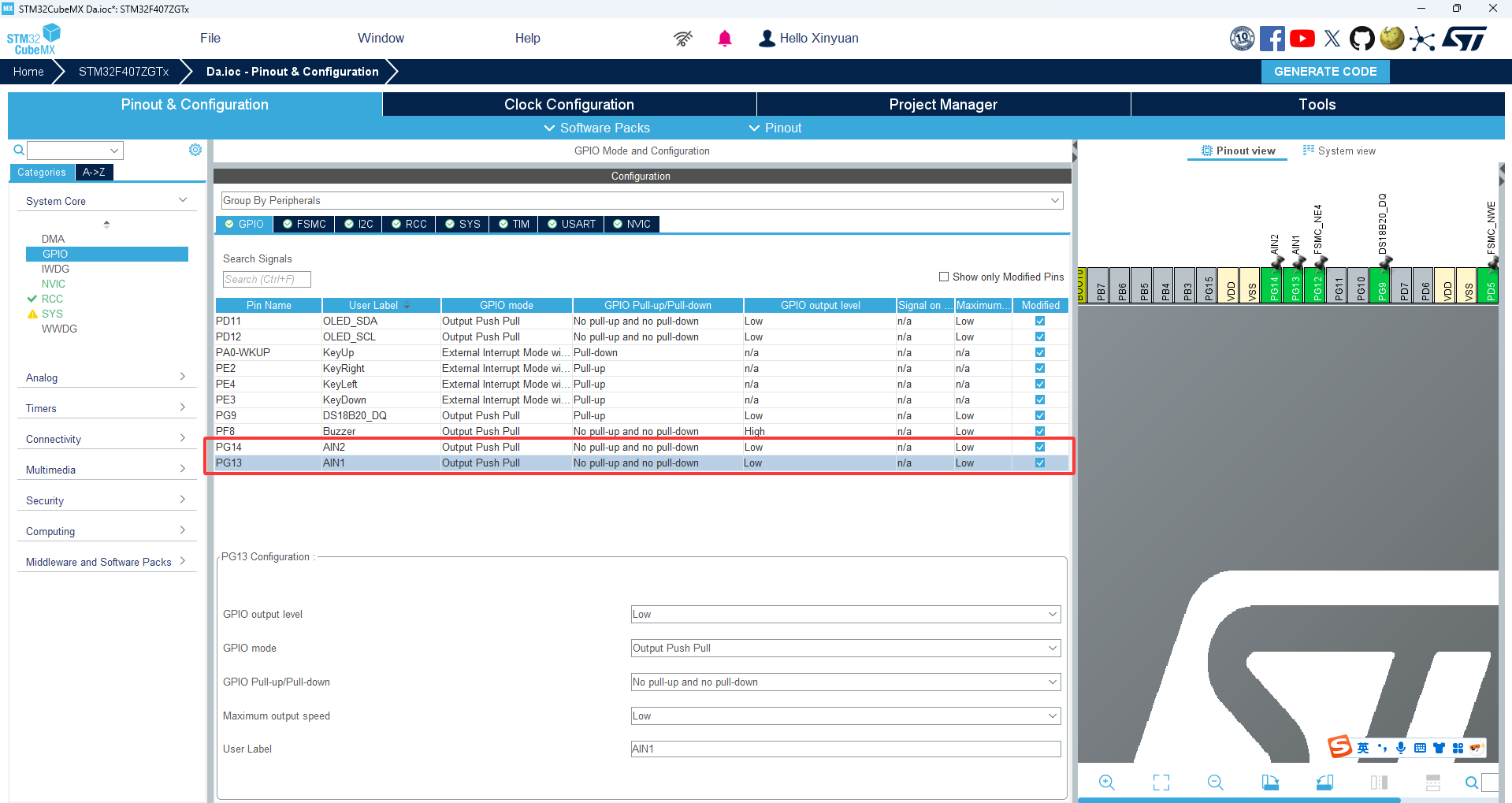Image resolution: width=1512 pixels, height=803 pixels.
Task: Click the Search Signals input field
Action: pos(266,279)
